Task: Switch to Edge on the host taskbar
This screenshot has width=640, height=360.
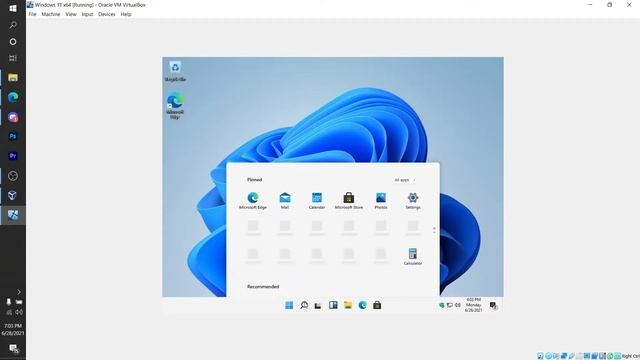Action: (x=13, y=97)
